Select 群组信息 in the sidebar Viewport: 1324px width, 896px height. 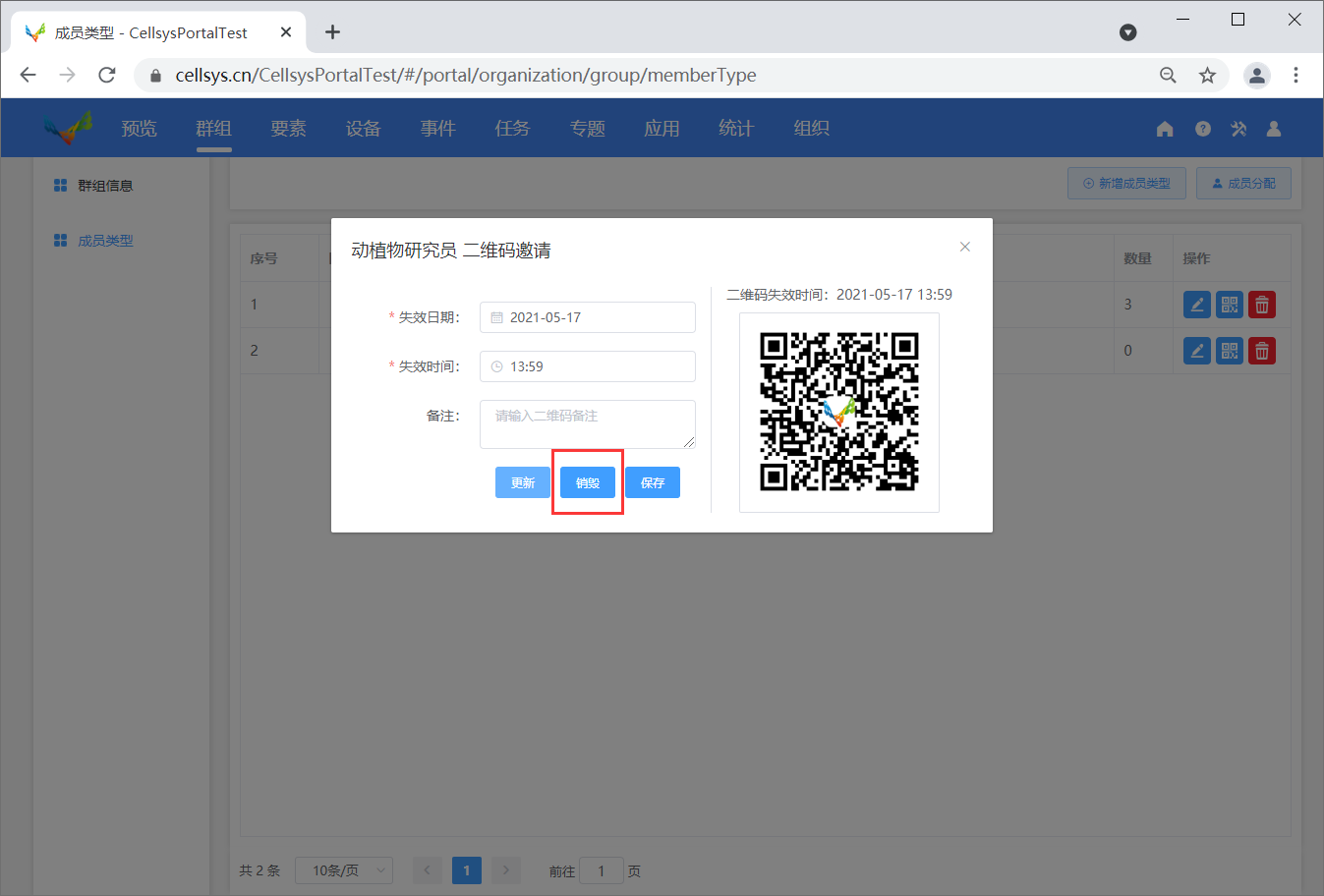105,186
